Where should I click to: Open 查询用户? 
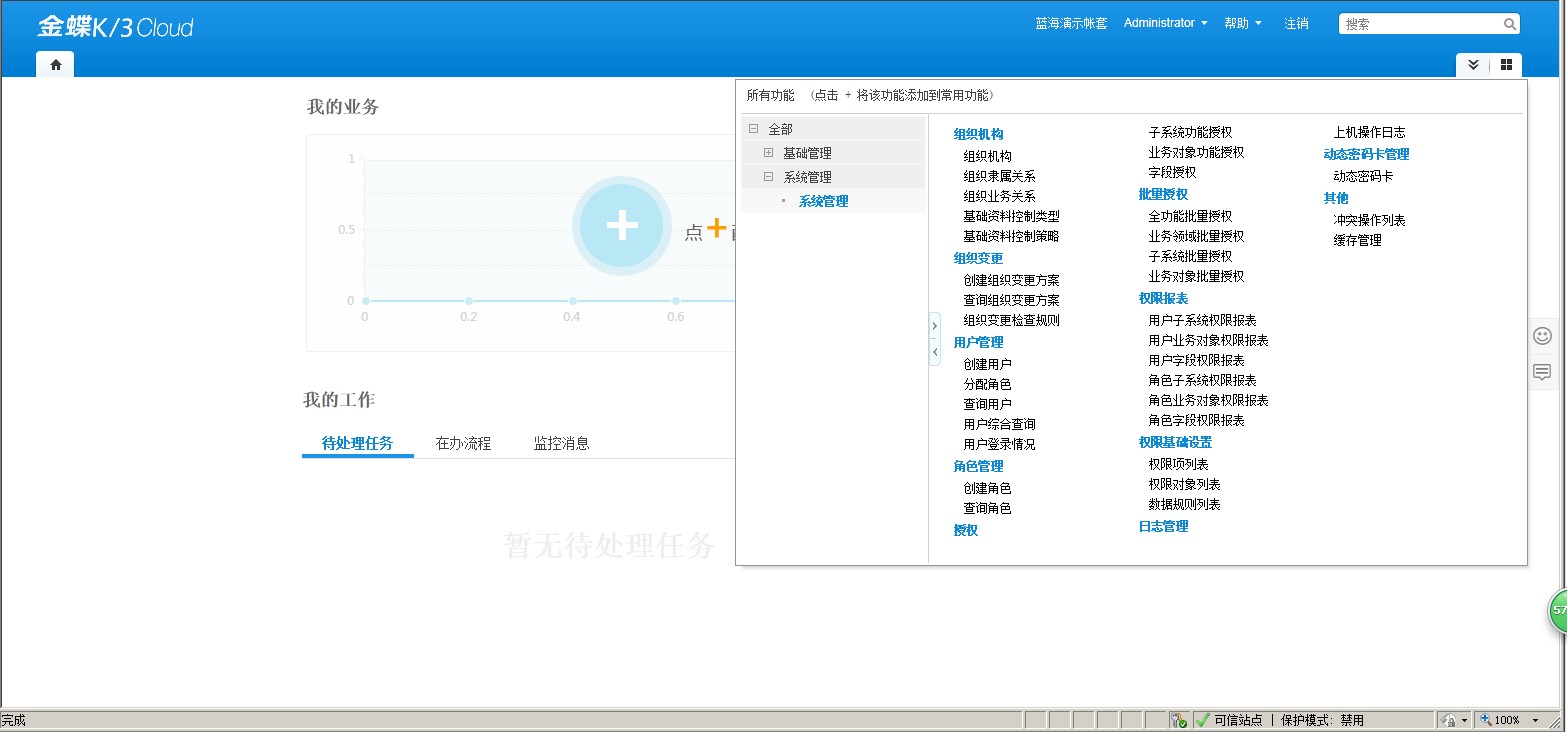click(x=987, y=404)
